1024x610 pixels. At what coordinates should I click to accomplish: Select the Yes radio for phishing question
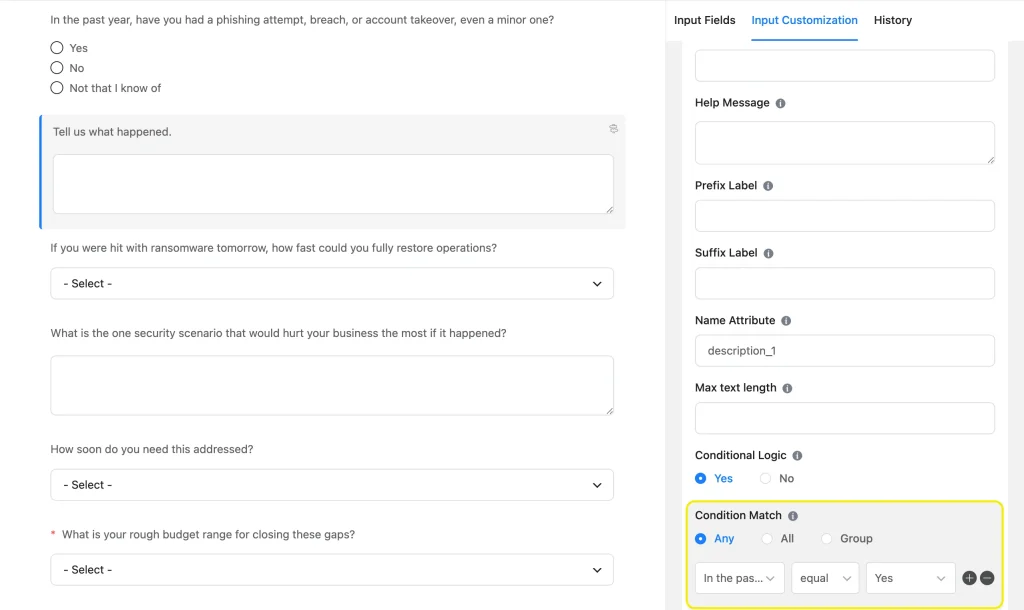[57, 48]
